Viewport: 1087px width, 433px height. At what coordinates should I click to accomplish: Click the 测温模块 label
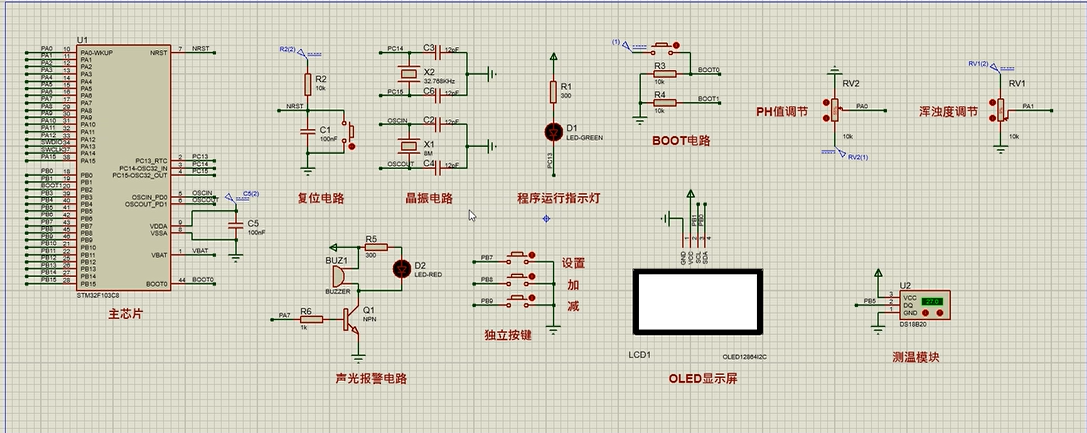tap(916, 357)
